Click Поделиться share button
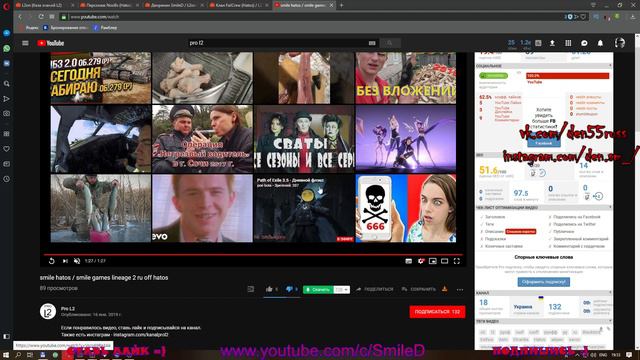Image resolution: width=640 pixels, height=360 pixels. click(375, 289)
